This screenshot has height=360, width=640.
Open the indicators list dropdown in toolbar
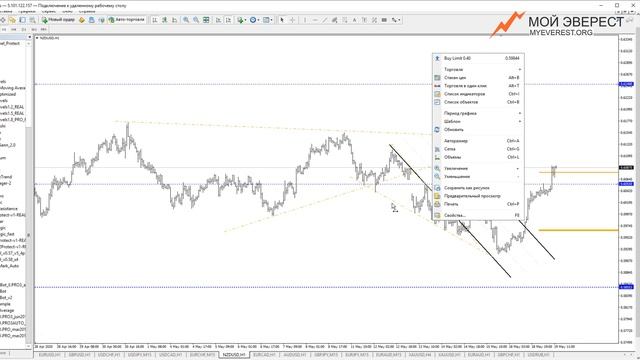point(241,20)
